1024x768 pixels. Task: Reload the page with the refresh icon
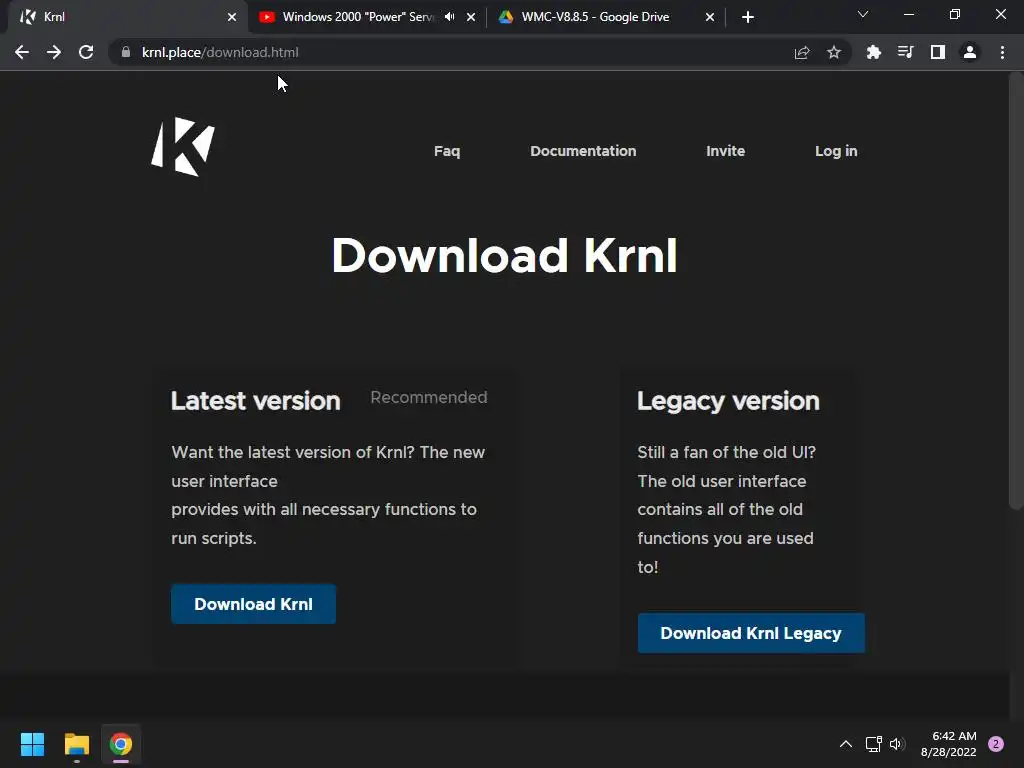(x=86, y=52)
